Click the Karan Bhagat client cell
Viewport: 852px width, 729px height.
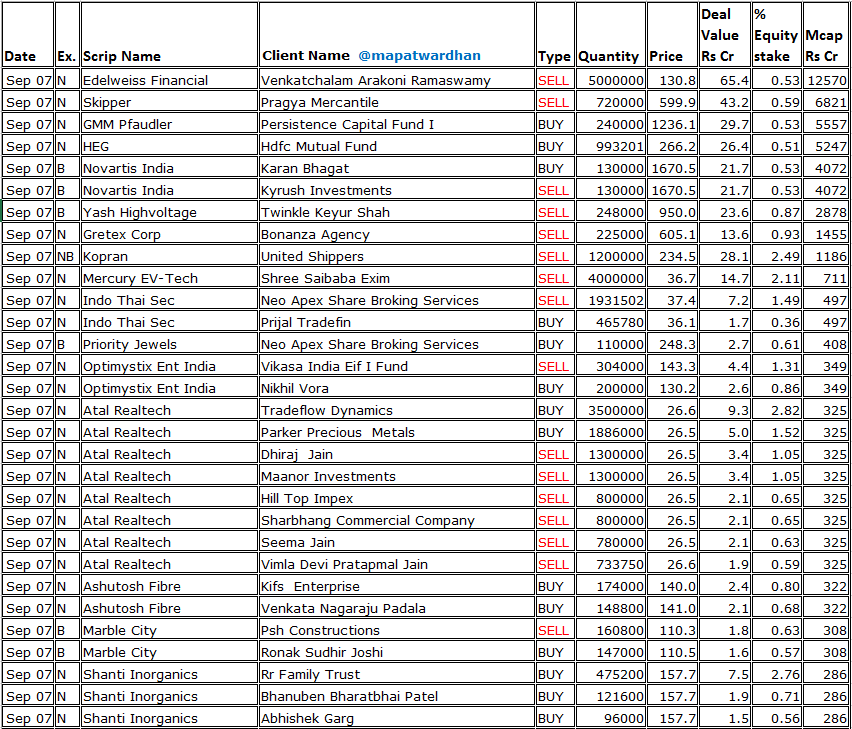[397, 168]
